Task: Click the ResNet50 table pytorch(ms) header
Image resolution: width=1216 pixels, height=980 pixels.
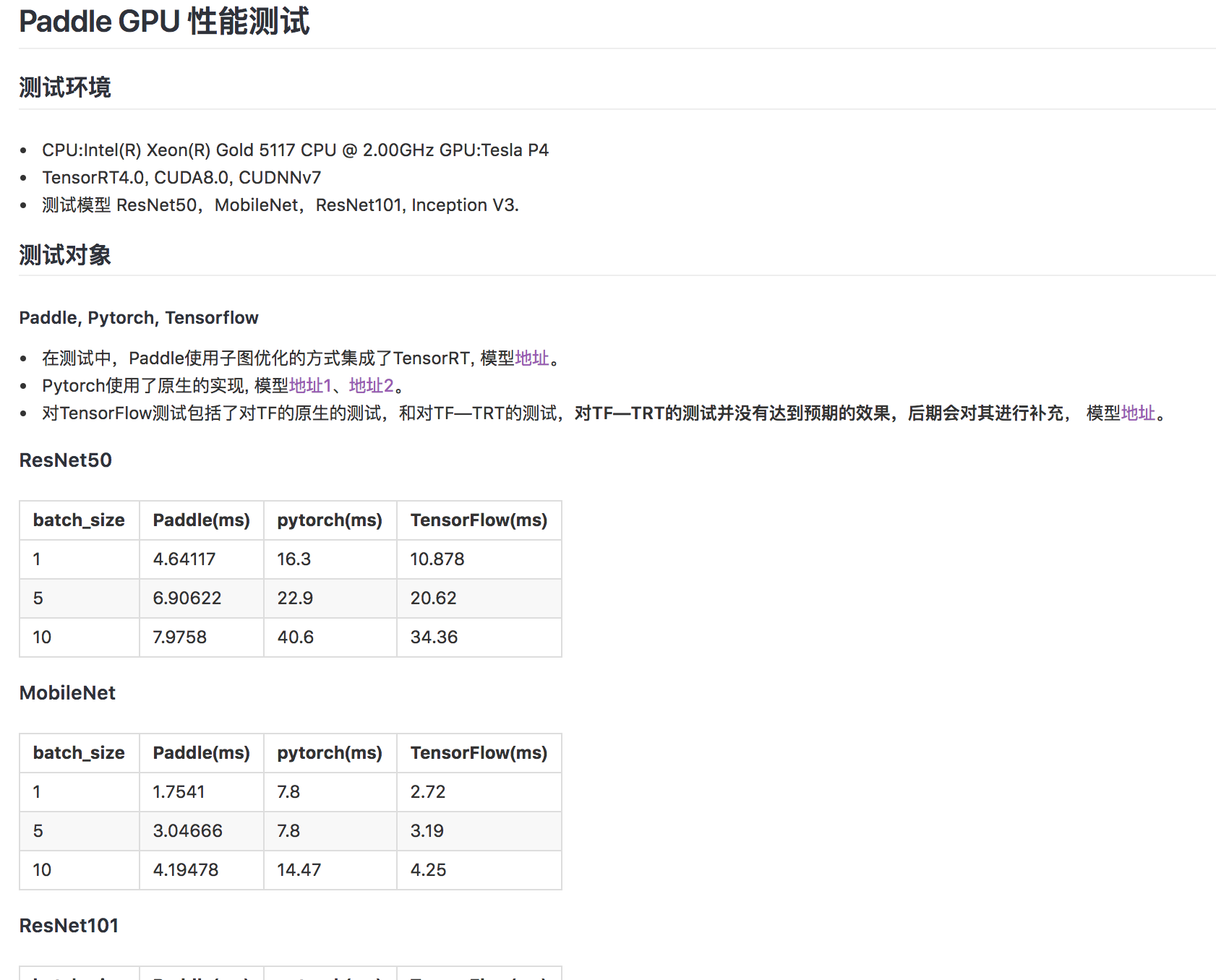Action: pos(330,520)
